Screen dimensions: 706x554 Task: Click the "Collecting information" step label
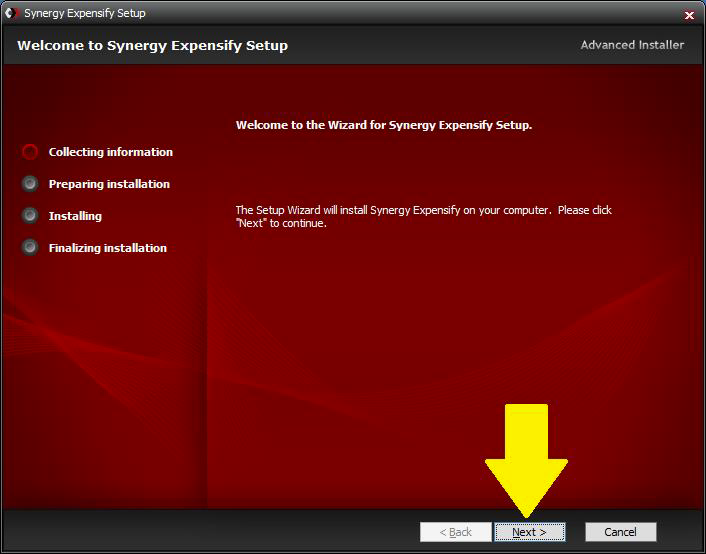111,152
